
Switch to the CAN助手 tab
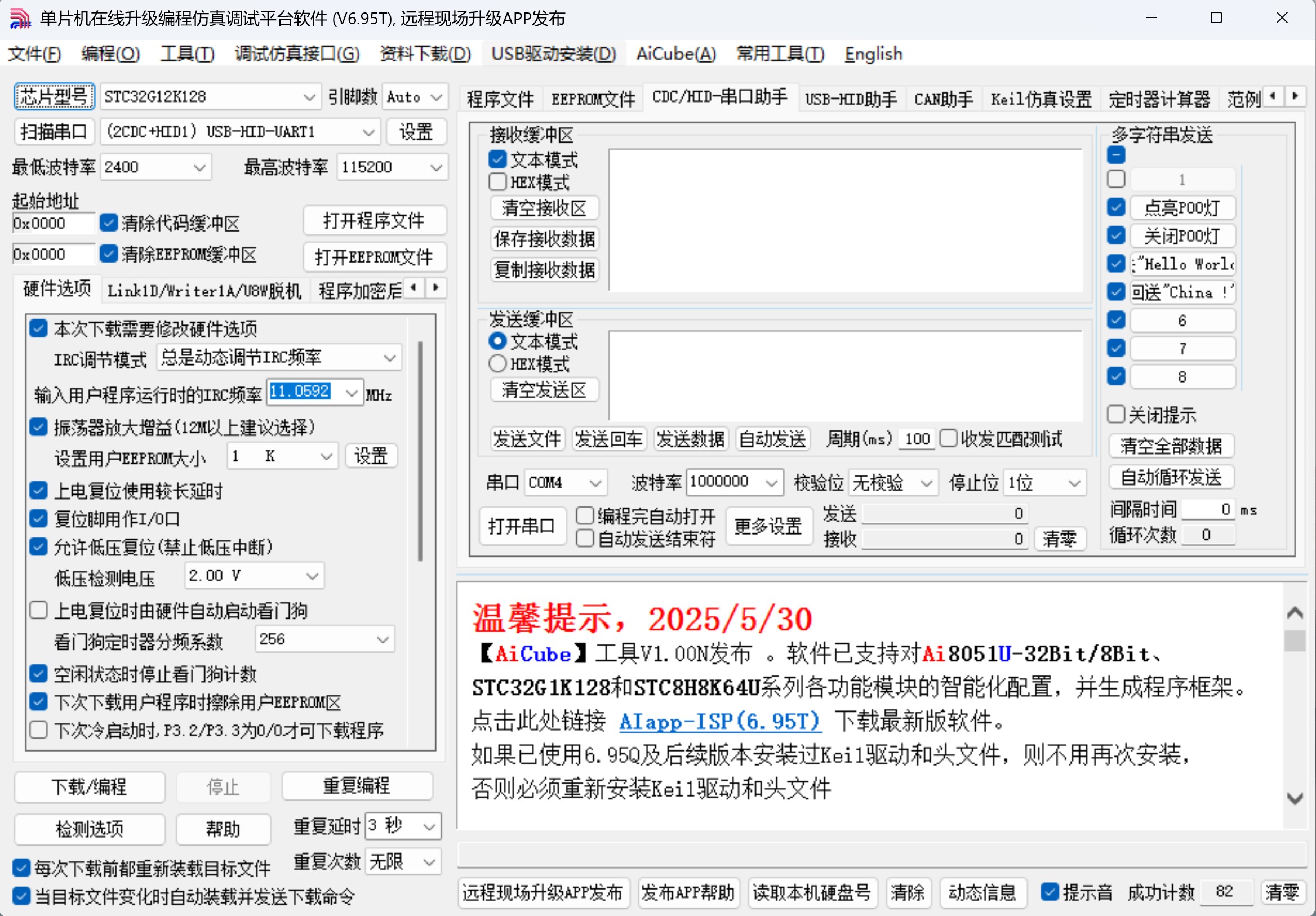click(944, 99)
